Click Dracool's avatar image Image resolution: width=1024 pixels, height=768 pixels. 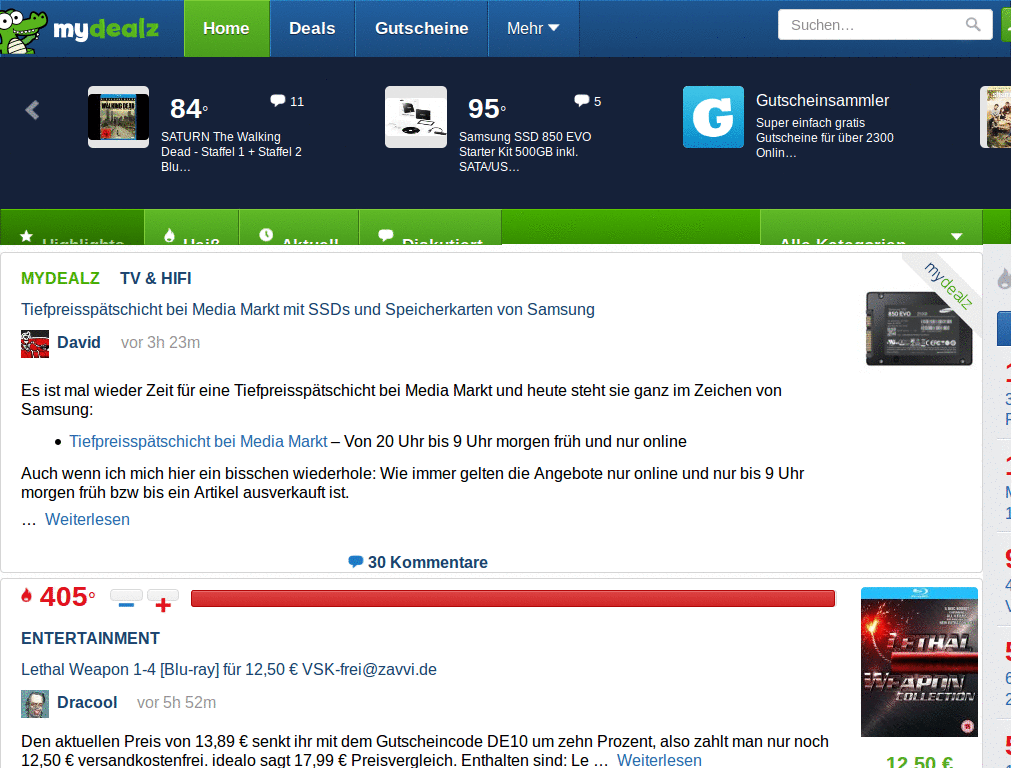pyautogui.click(x=35, y=704)
